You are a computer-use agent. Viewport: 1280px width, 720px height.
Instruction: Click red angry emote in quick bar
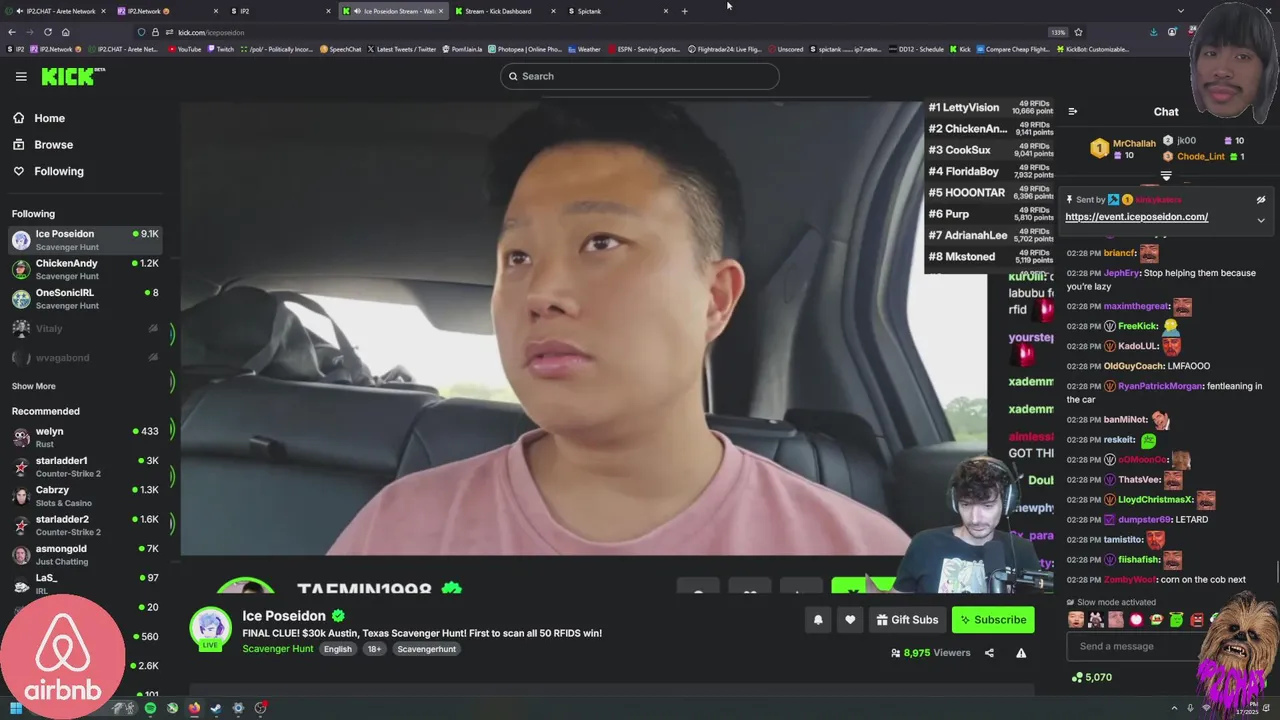[1196, 620]
